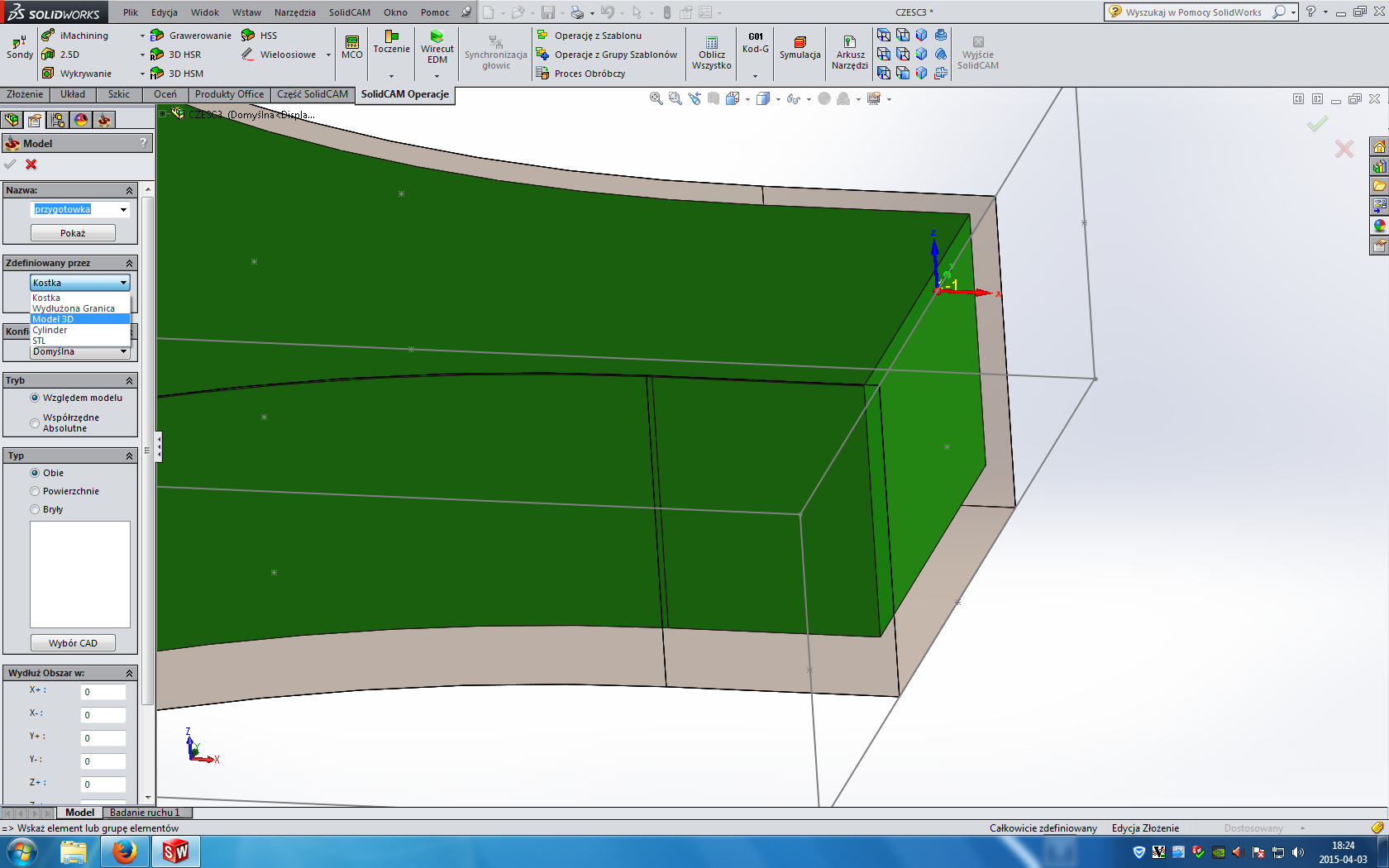Viewport: 1389px width, 868px height.
Task: Select the iMachining operation icon
Action: click(48, 36)
